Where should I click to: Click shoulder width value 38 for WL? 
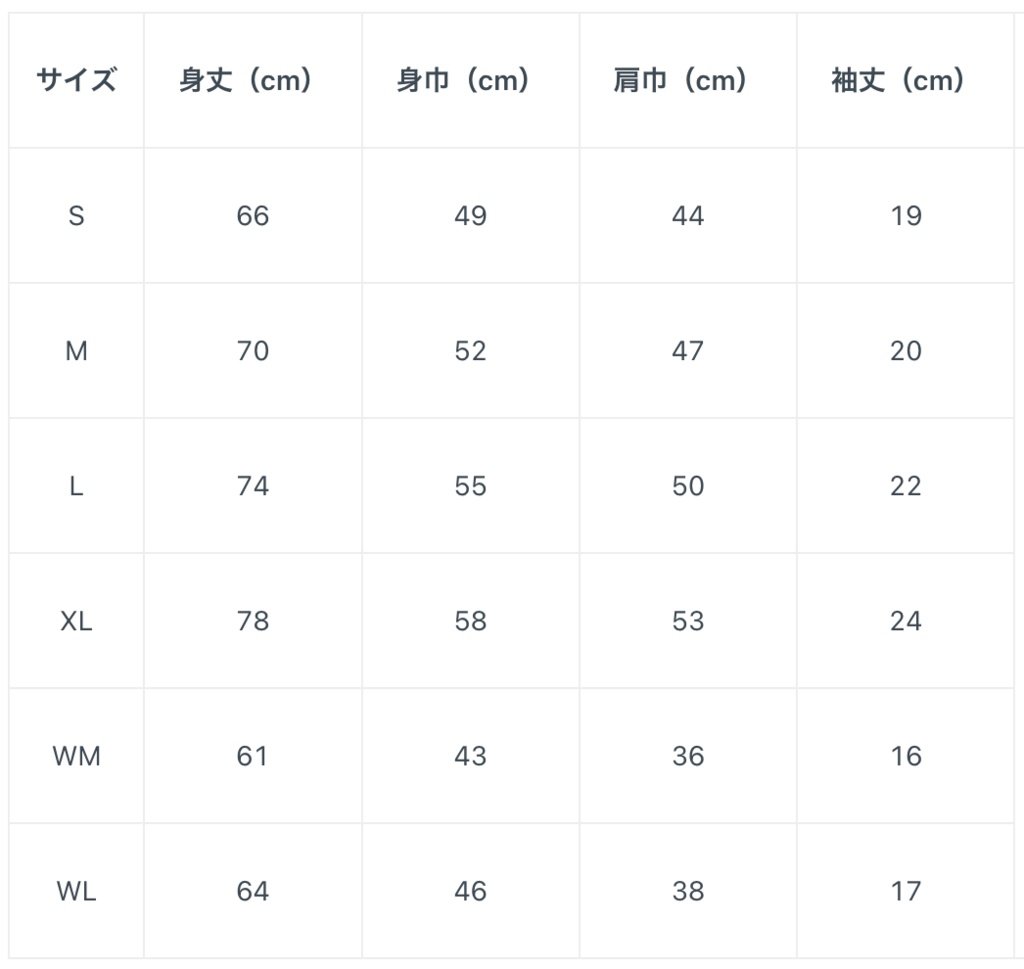688,891
